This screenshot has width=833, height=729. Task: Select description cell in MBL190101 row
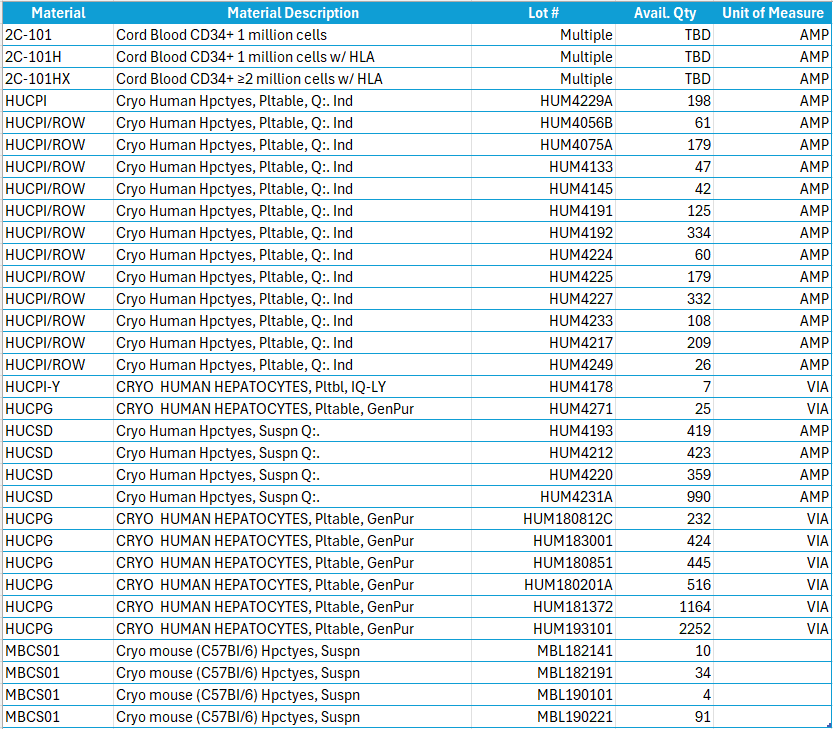(293, 695)
